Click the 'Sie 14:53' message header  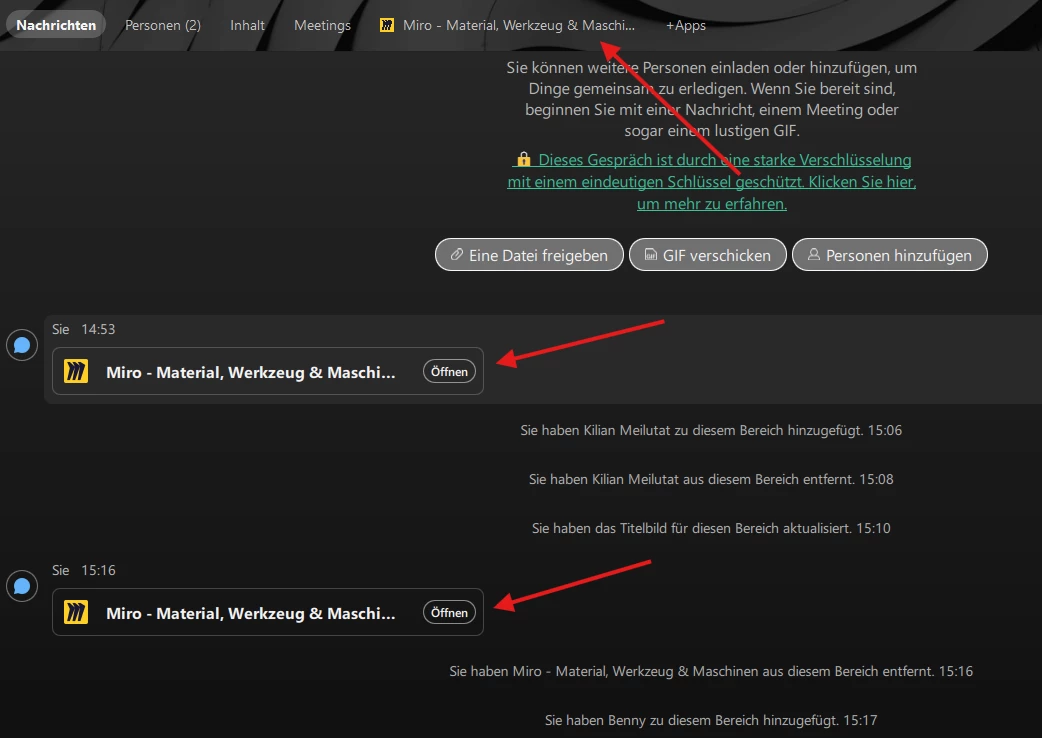point(84,329)
